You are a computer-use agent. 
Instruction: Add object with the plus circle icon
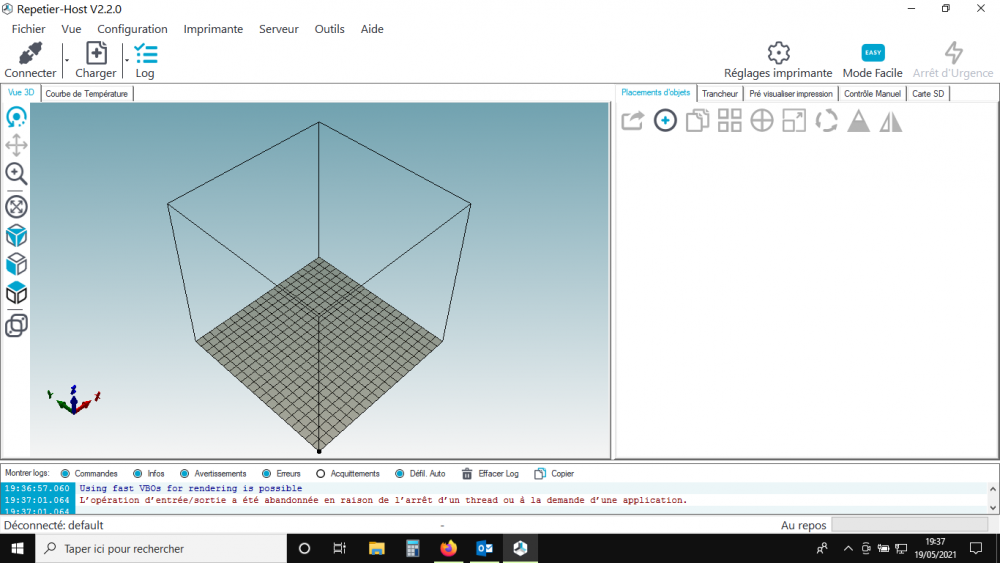(x=665, y=121)
